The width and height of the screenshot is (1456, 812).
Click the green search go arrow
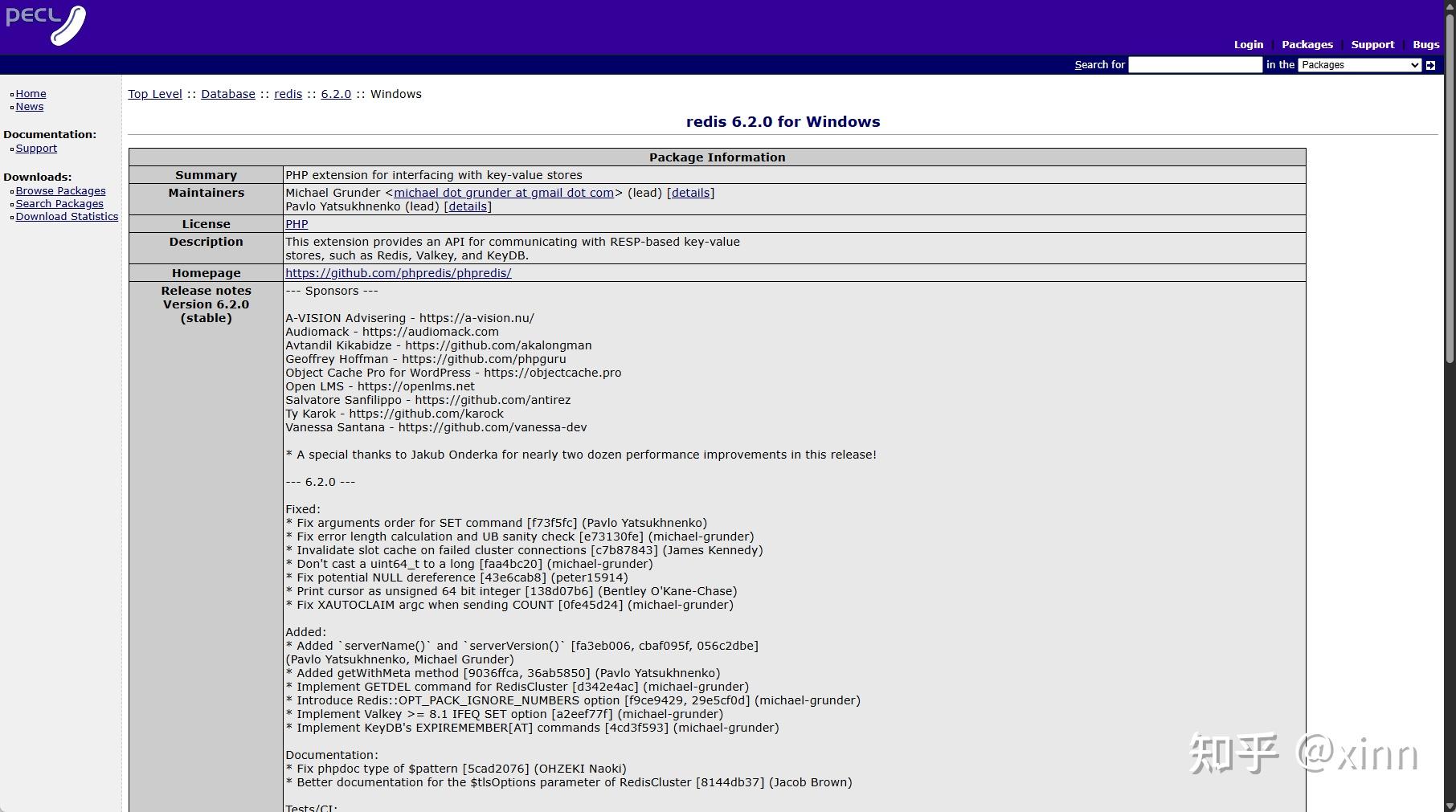pyautogui.click(x=1430, y=65)
